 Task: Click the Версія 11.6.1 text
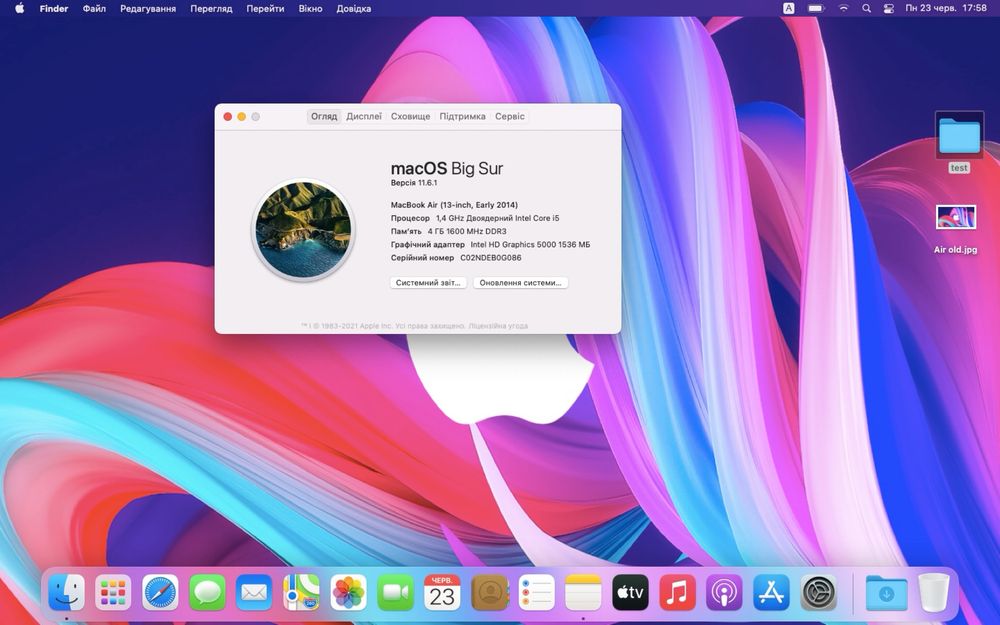[414, 182]
